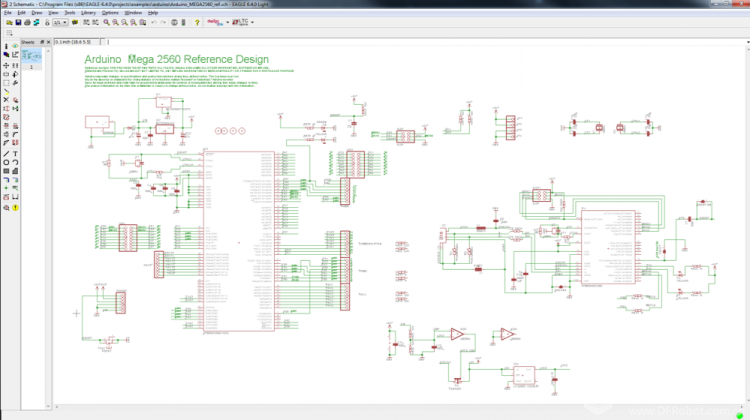Run a ULP with the ULP icon
The image size is (750, 420).
tap(96, 22)
